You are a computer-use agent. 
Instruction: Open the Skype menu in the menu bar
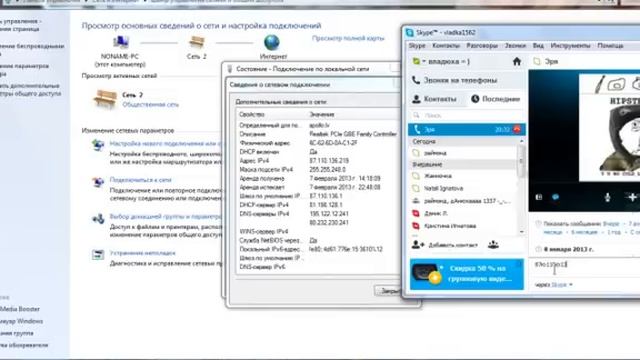point(417,46)
